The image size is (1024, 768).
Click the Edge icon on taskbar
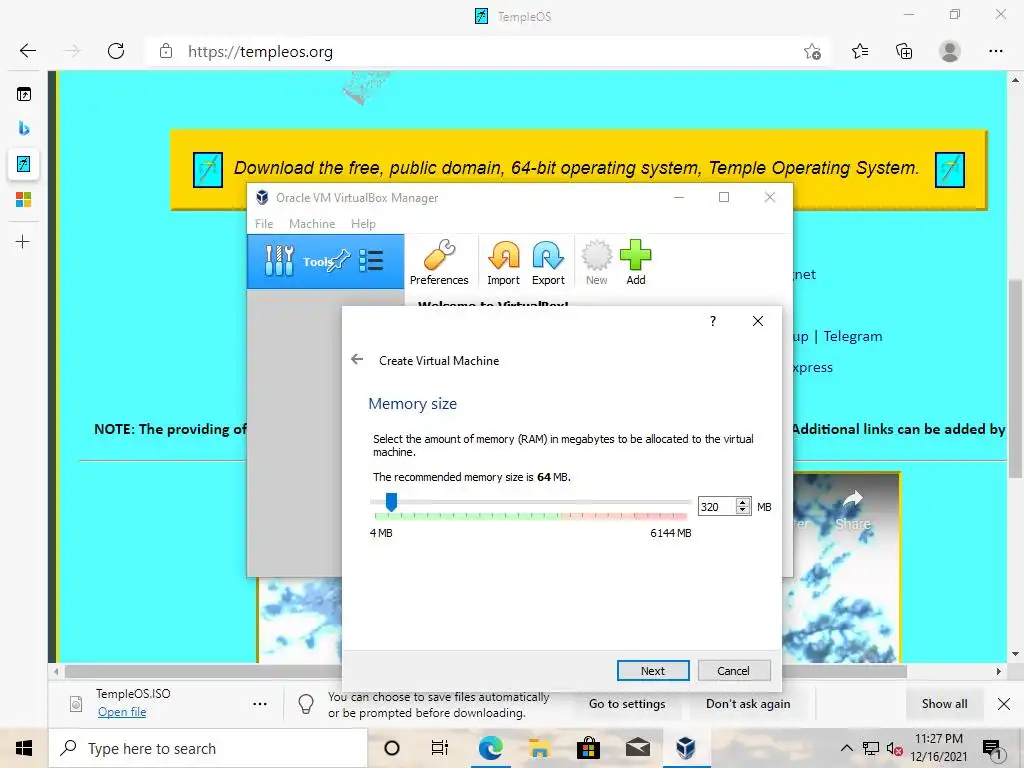(x=490, y=748)
